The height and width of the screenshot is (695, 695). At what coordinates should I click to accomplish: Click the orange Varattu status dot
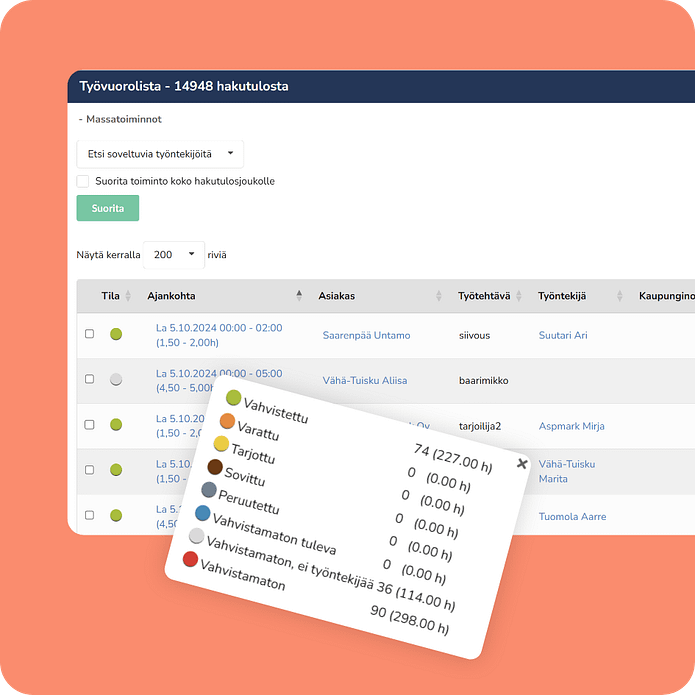pyautogui.click(x=227, y=422)
